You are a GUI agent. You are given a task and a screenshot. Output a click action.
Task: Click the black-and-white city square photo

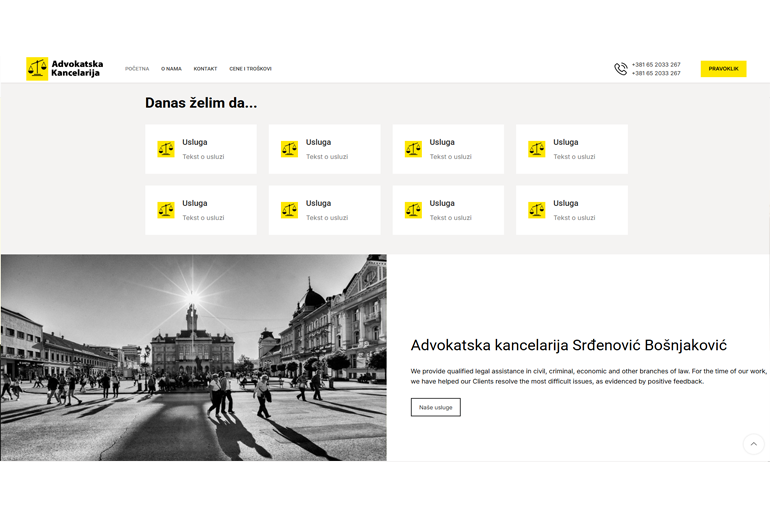[193, 357]
